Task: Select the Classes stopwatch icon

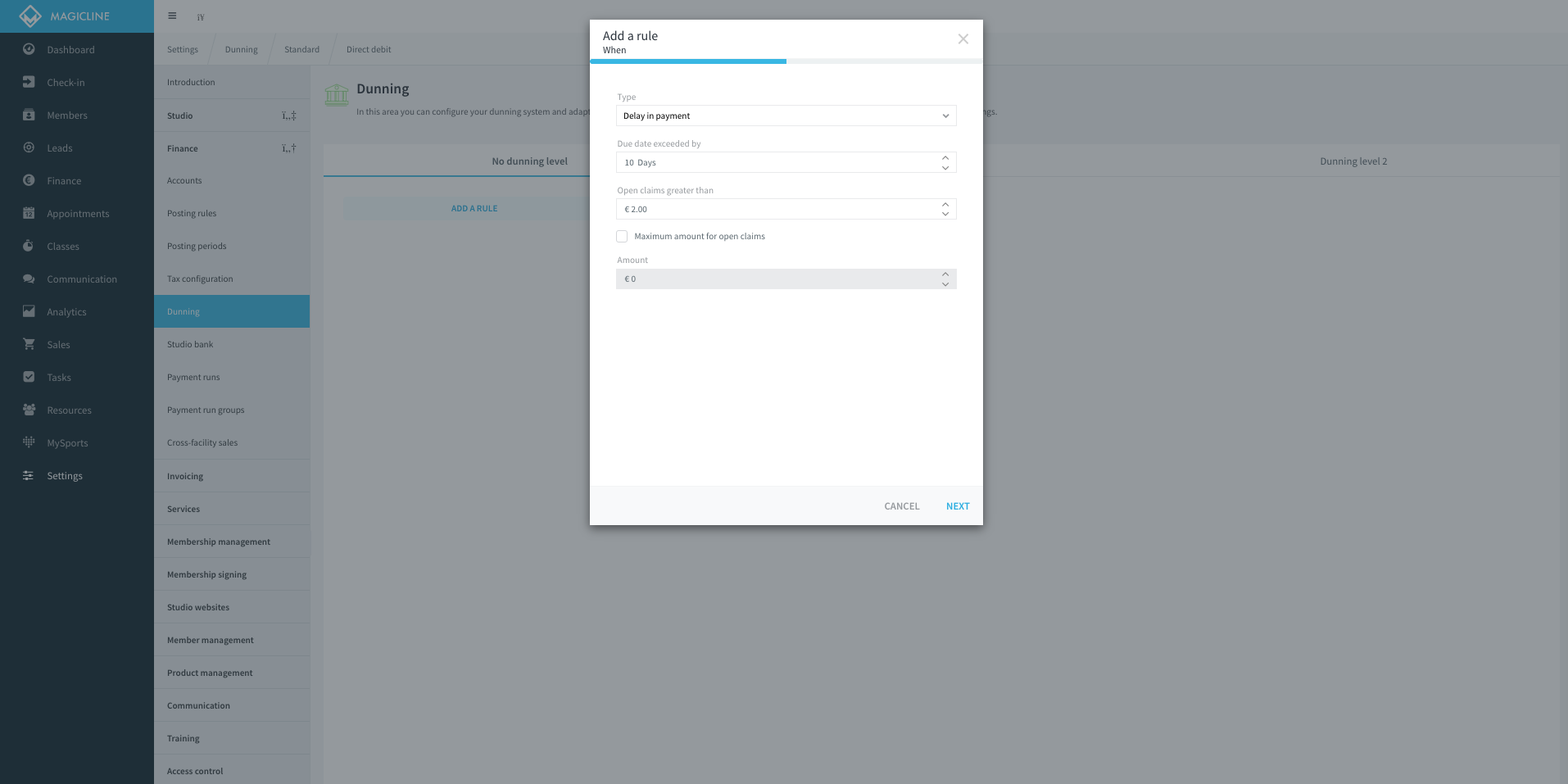Action: click(x=29, y=246)
